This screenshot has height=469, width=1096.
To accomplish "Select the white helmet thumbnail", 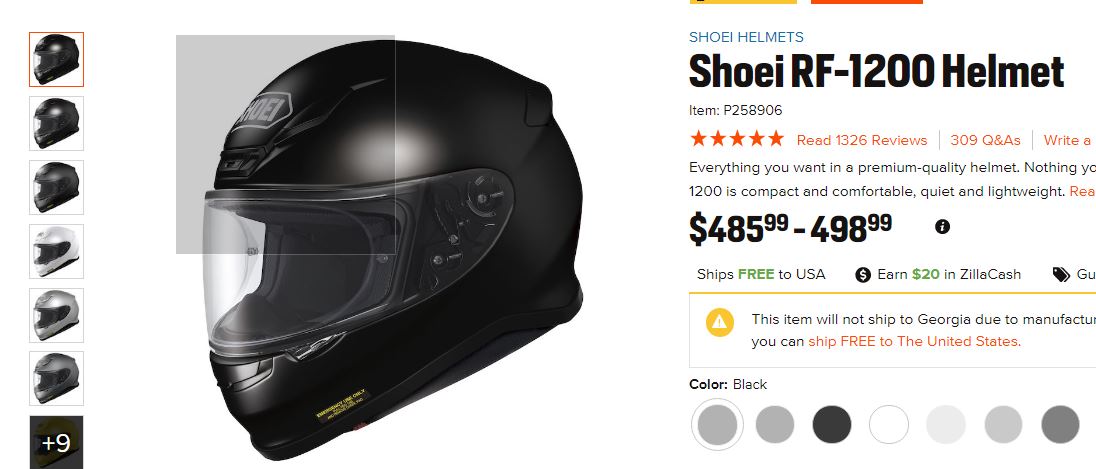I will pos(56,251).
